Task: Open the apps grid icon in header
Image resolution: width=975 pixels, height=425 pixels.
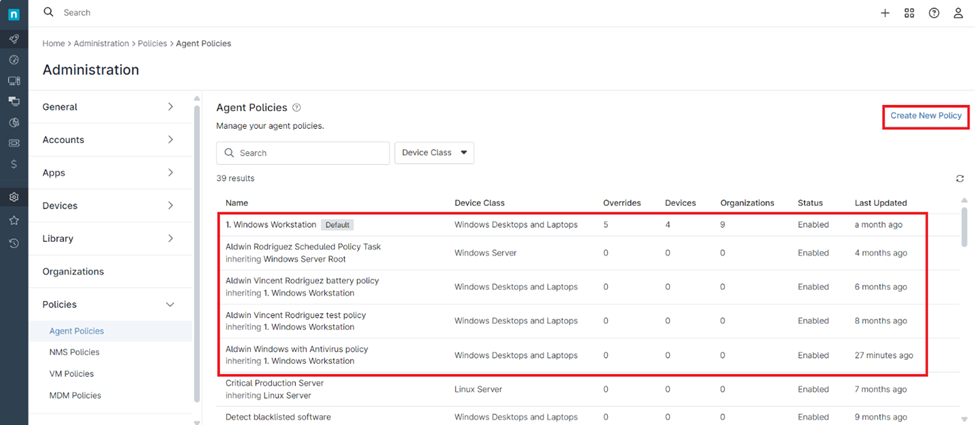Action: [x=909, y=13]
